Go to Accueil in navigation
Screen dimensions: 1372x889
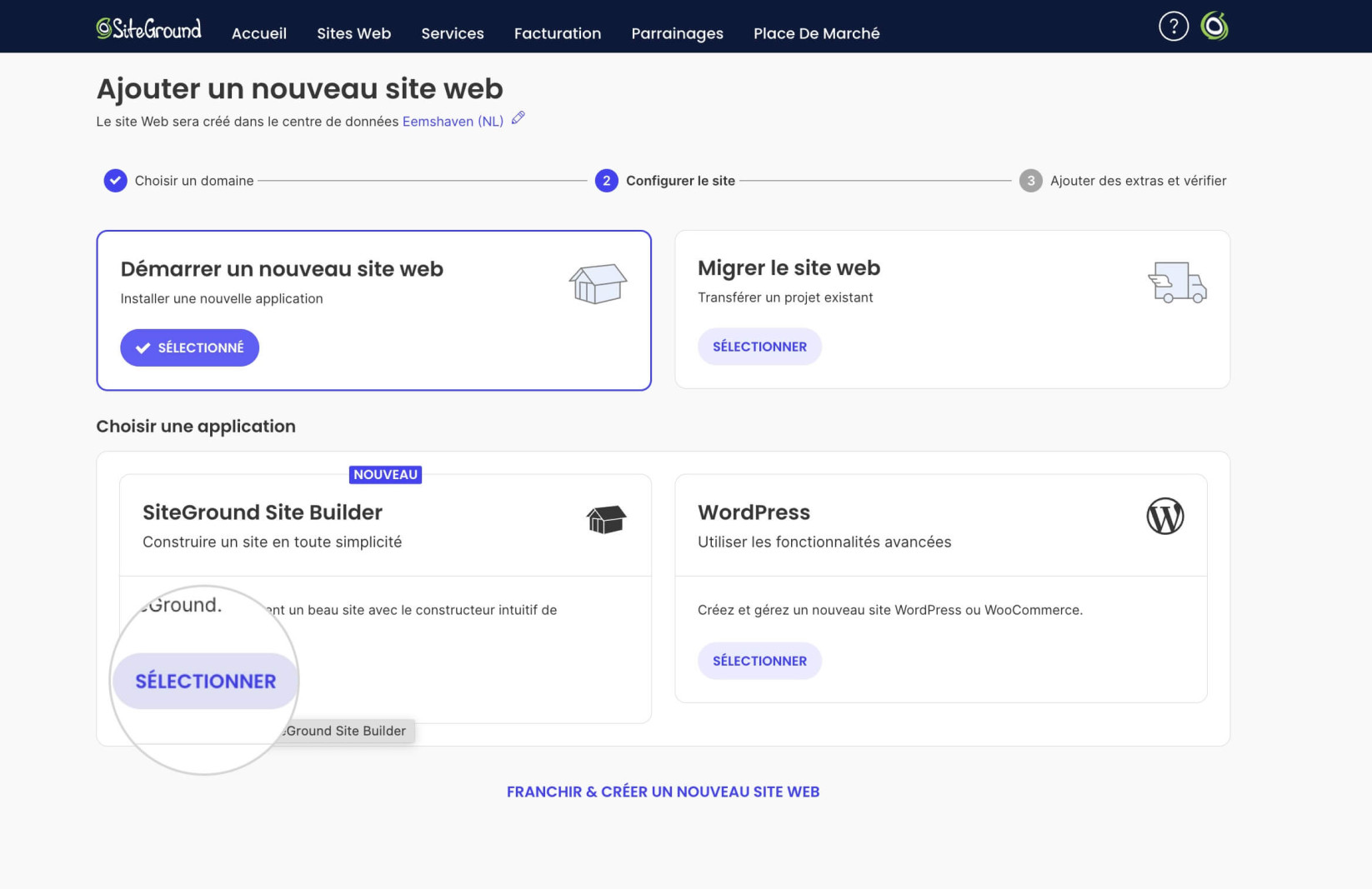pos(259,33)
